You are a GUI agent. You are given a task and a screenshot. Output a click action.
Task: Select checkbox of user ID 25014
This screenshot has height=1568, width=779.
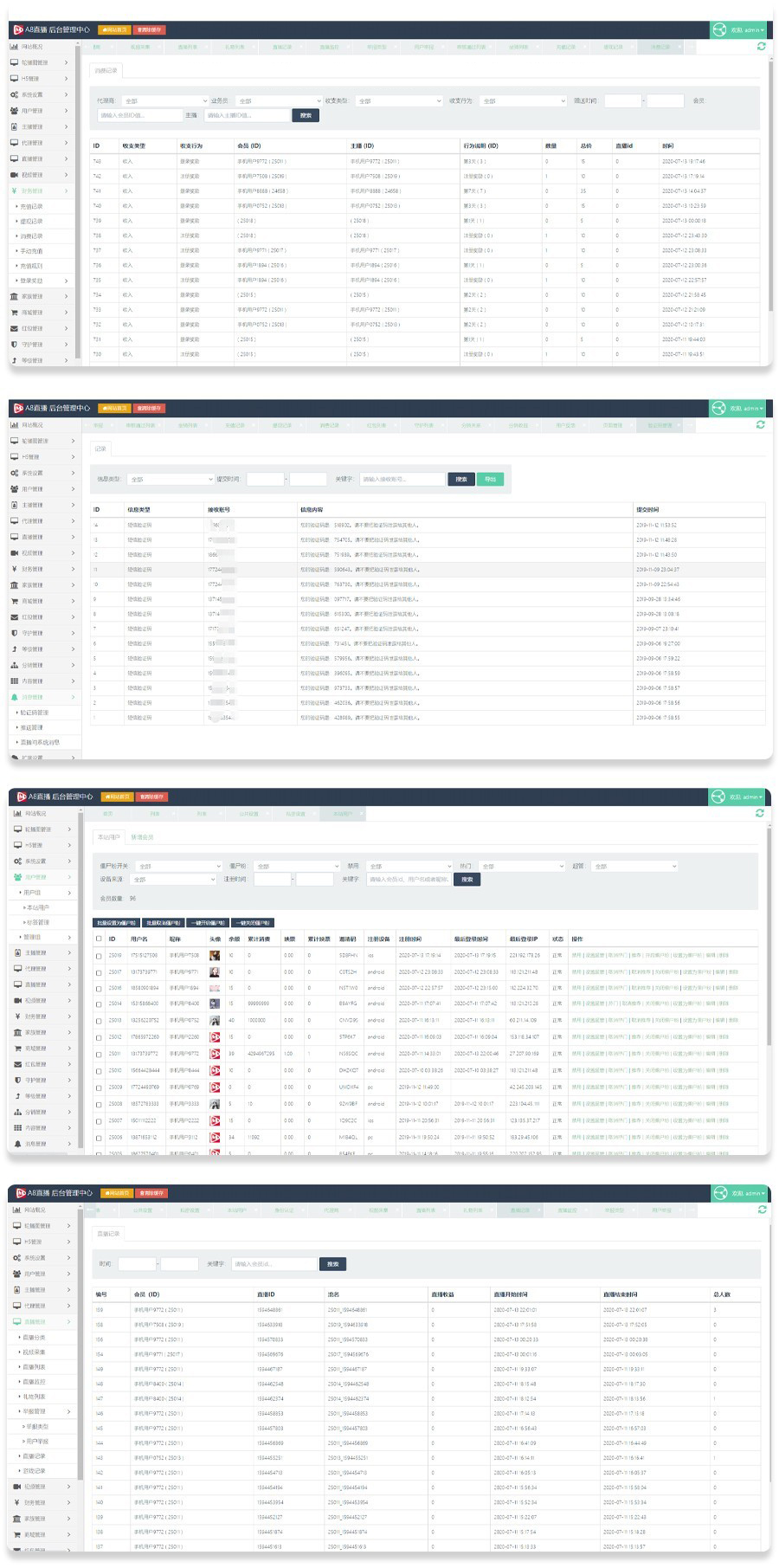(99, 1004)
